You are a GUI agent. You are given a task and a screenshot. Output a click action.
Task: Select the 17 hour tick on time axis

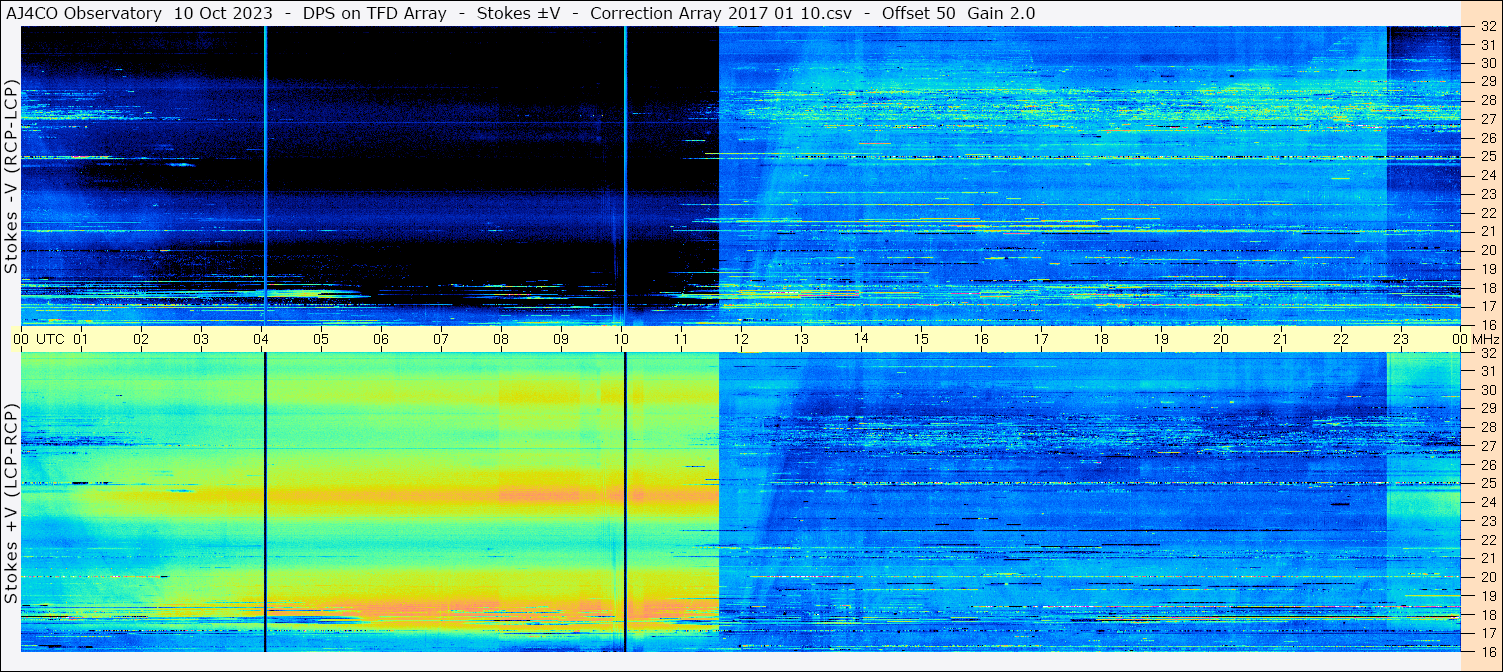(x=1041, y=339)
